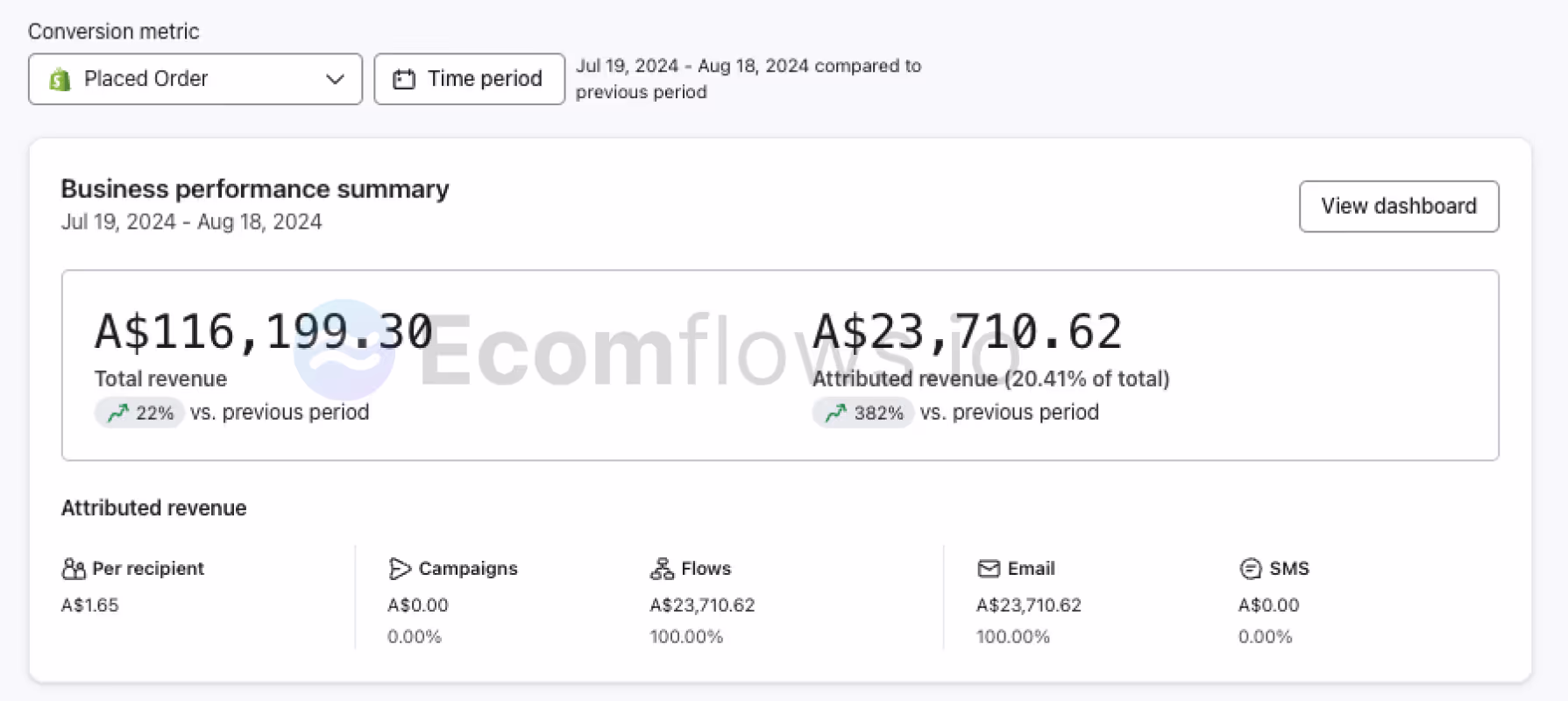The height and width of the screenshot is (701, 1568).
Task: Click the Business performance summary heading
Action: [255, 189]
